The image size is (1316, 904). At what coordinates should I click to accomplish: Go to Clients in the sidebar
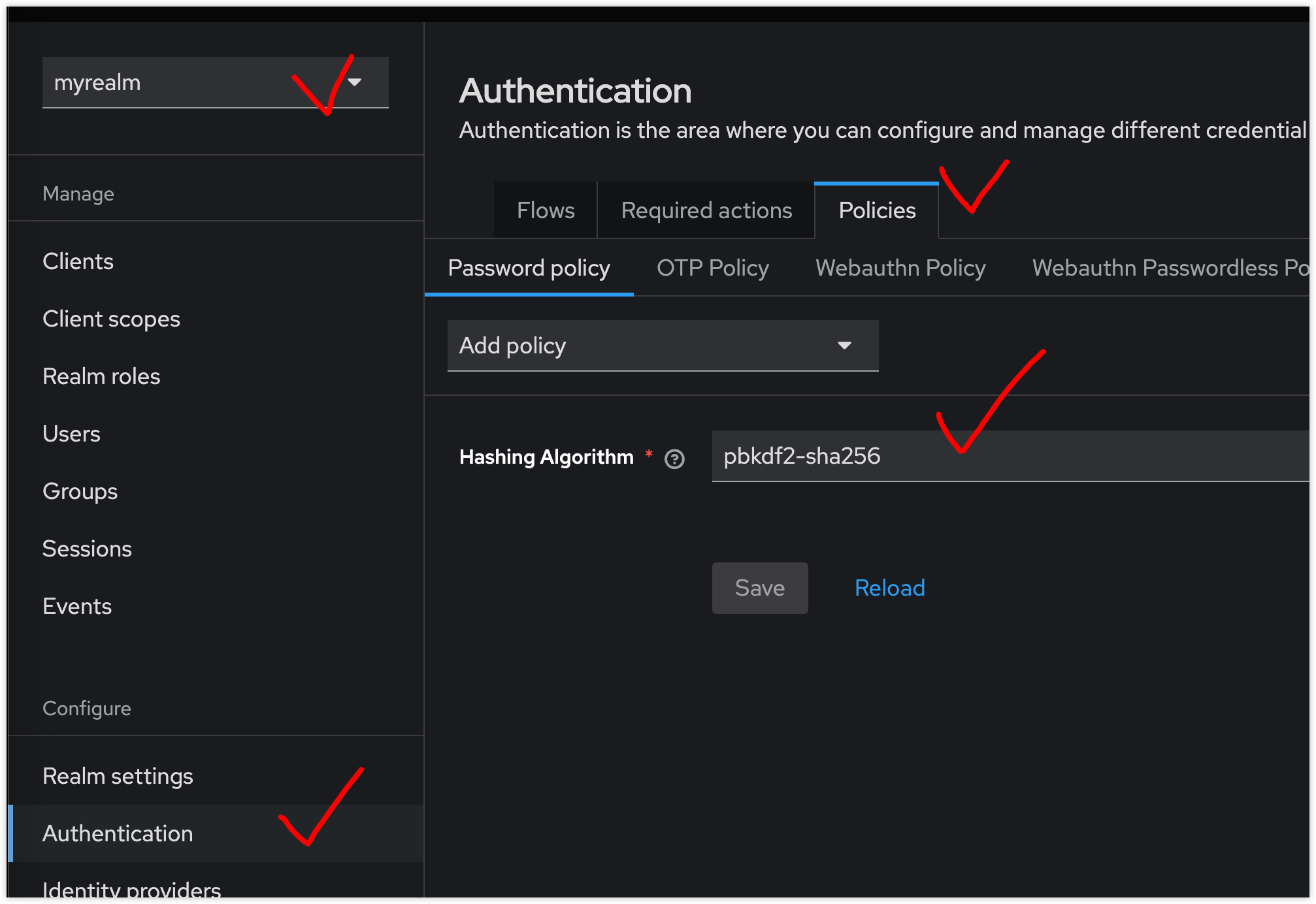78,261
